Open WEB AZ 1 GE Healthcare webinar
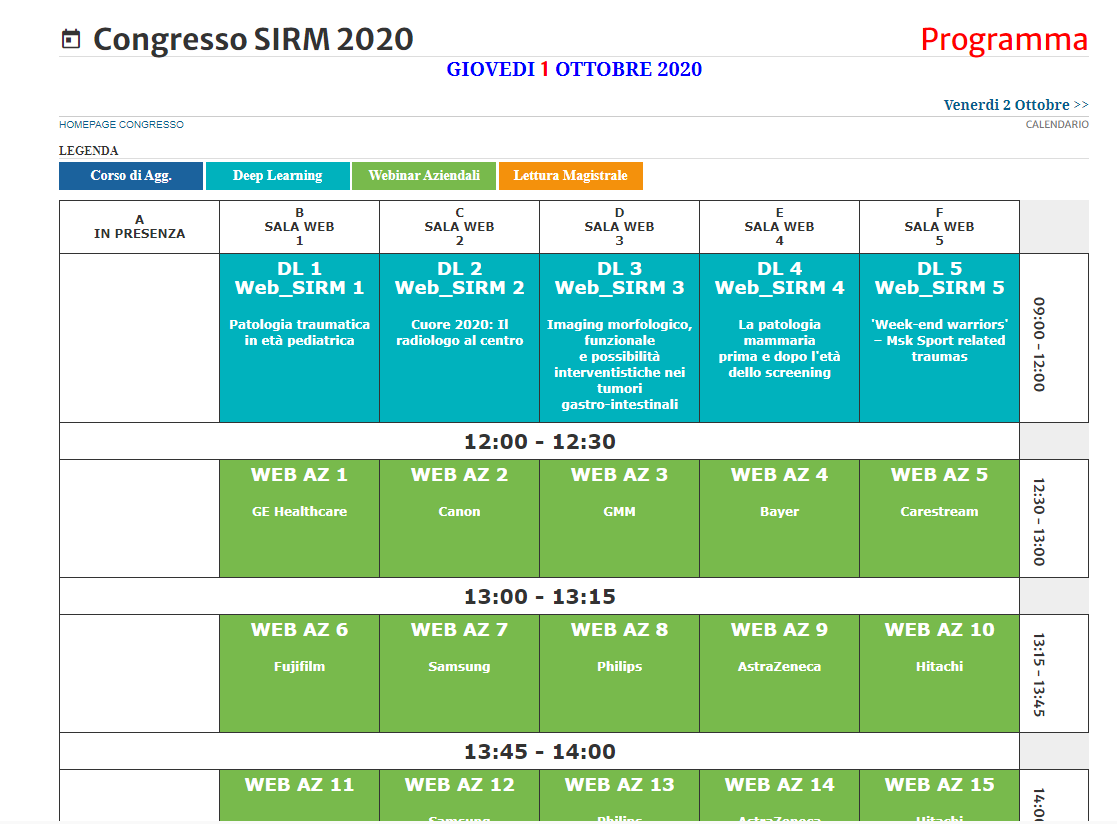The width and height of the screenshot is (1117, 824). (x=299, y=512)
